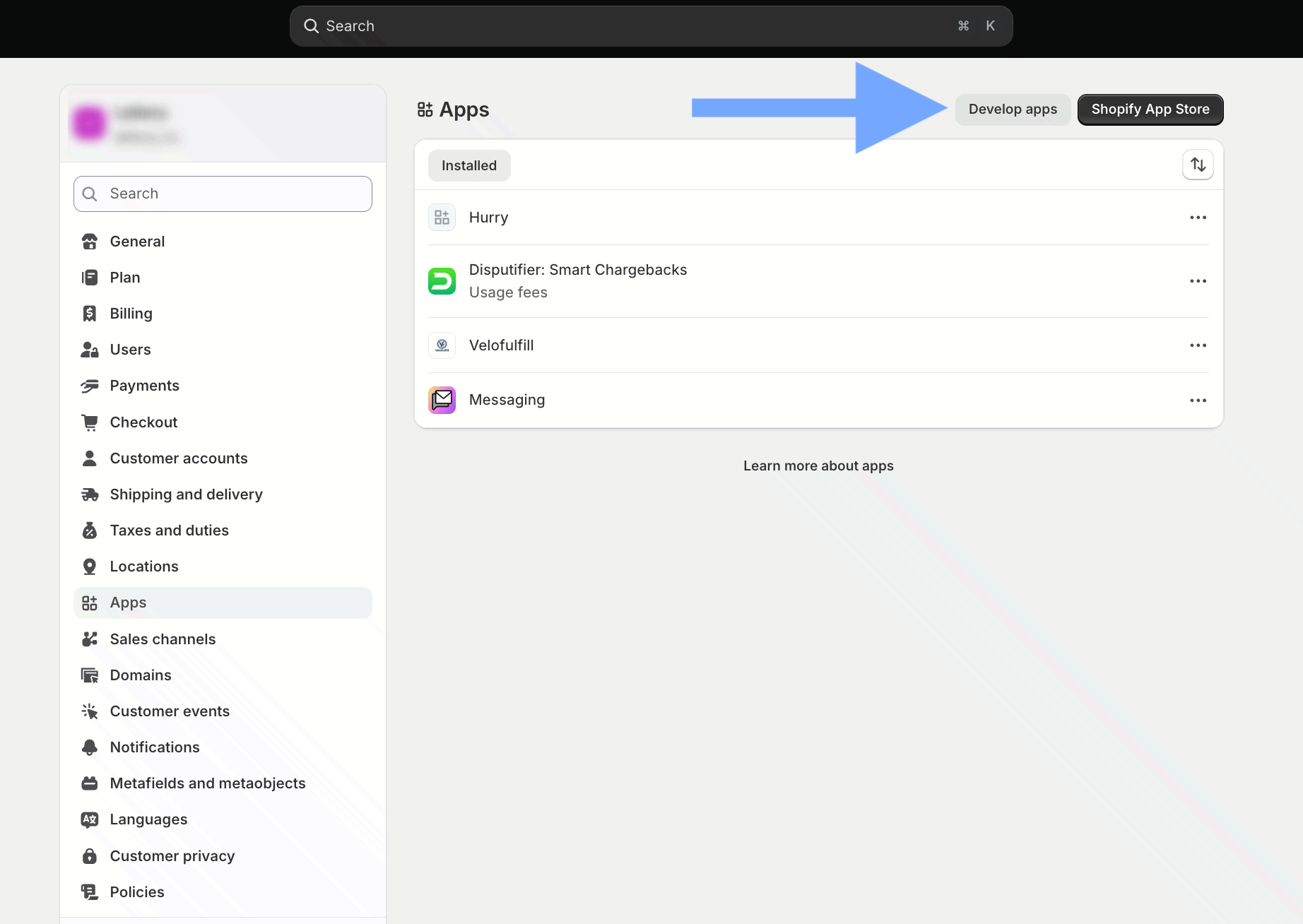This screenshot has width=1303, height=924.
Task: Click the green Disputifier app icon
Action: tap(442, 281)
